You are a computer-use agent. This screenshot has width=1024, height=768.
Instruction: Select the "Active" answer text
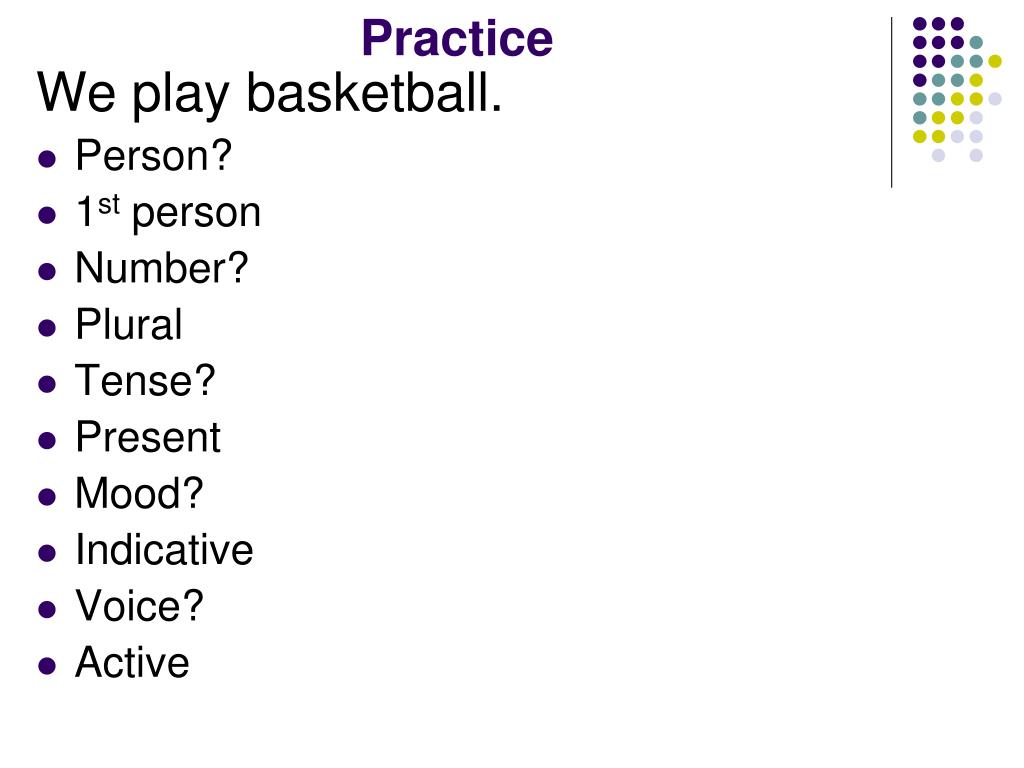click(x=133, y=662)
